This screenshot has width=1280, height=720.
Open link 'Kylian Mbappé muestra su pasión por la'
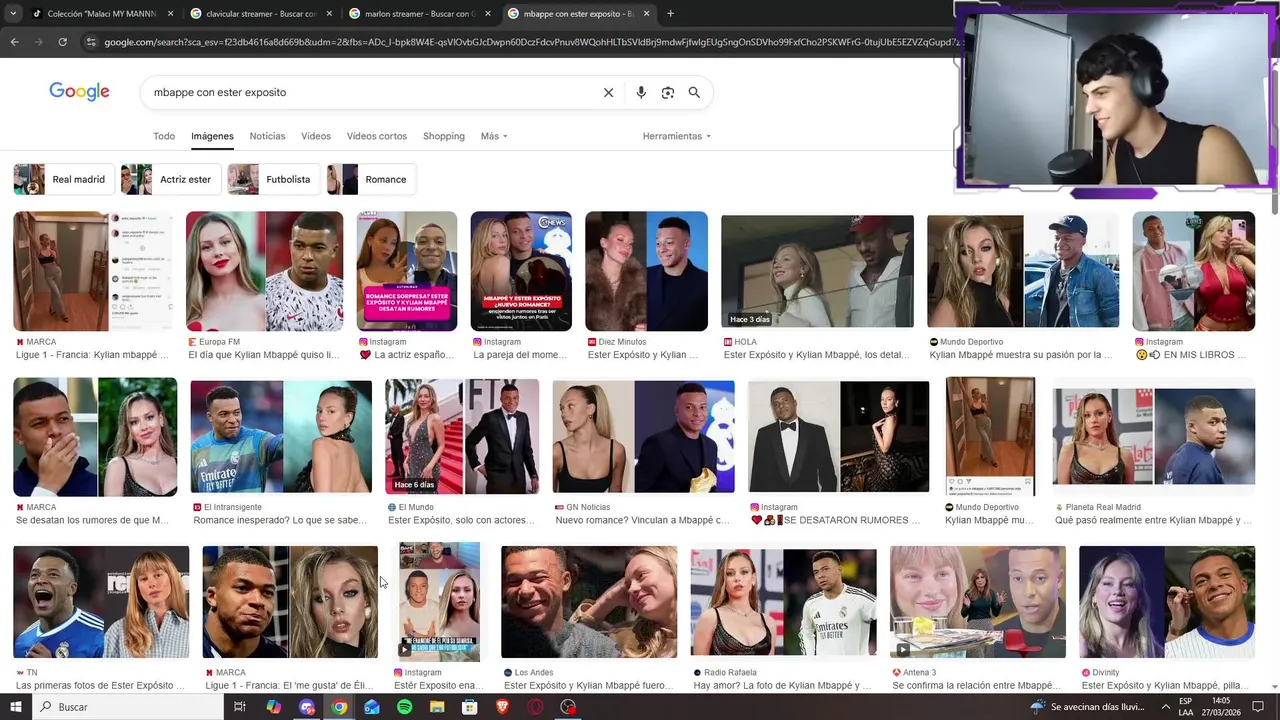(1020, 355)
